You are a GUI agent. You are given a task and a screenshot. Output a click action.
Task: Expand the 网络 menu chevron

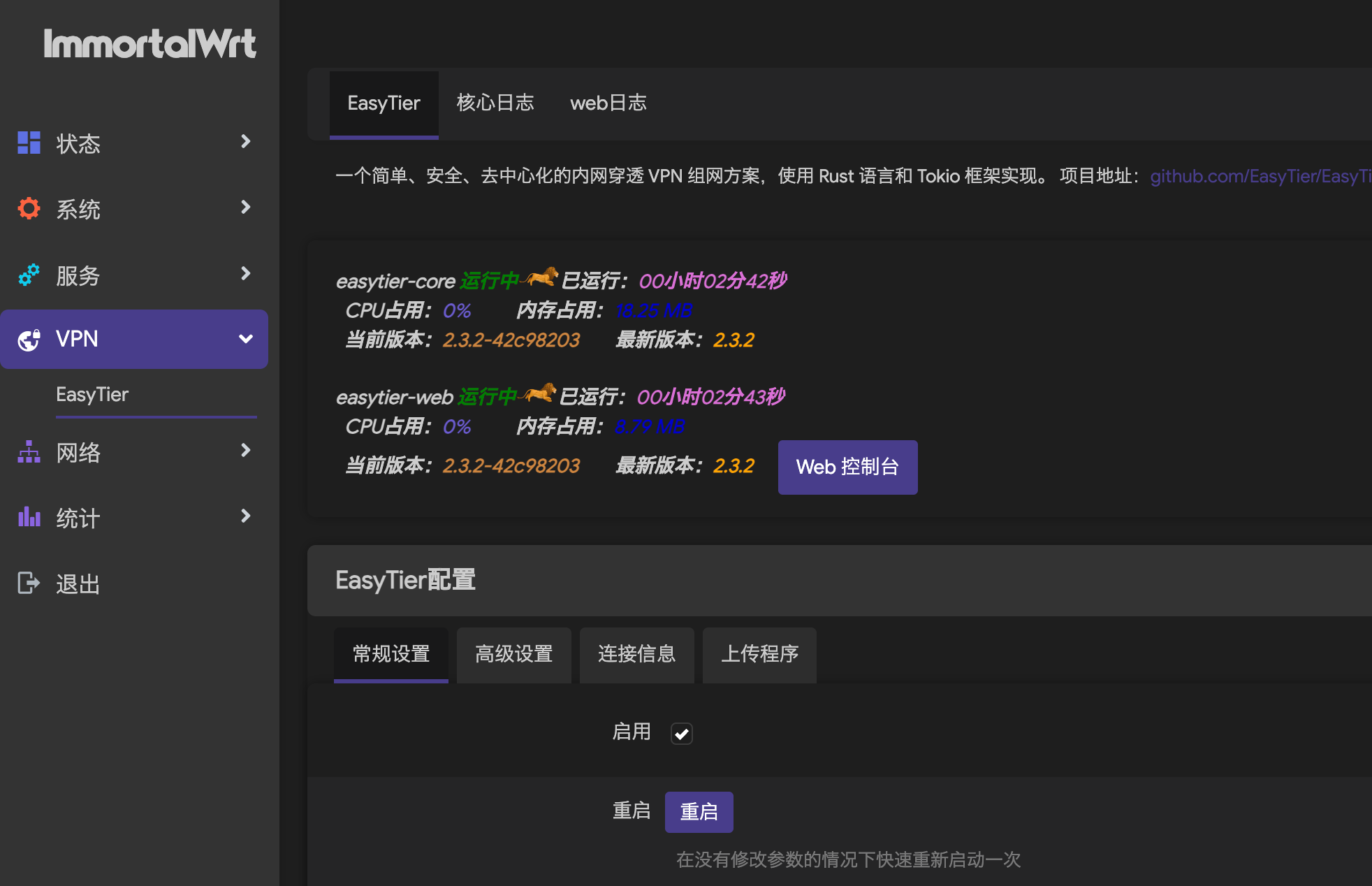[x=245, y=451]
